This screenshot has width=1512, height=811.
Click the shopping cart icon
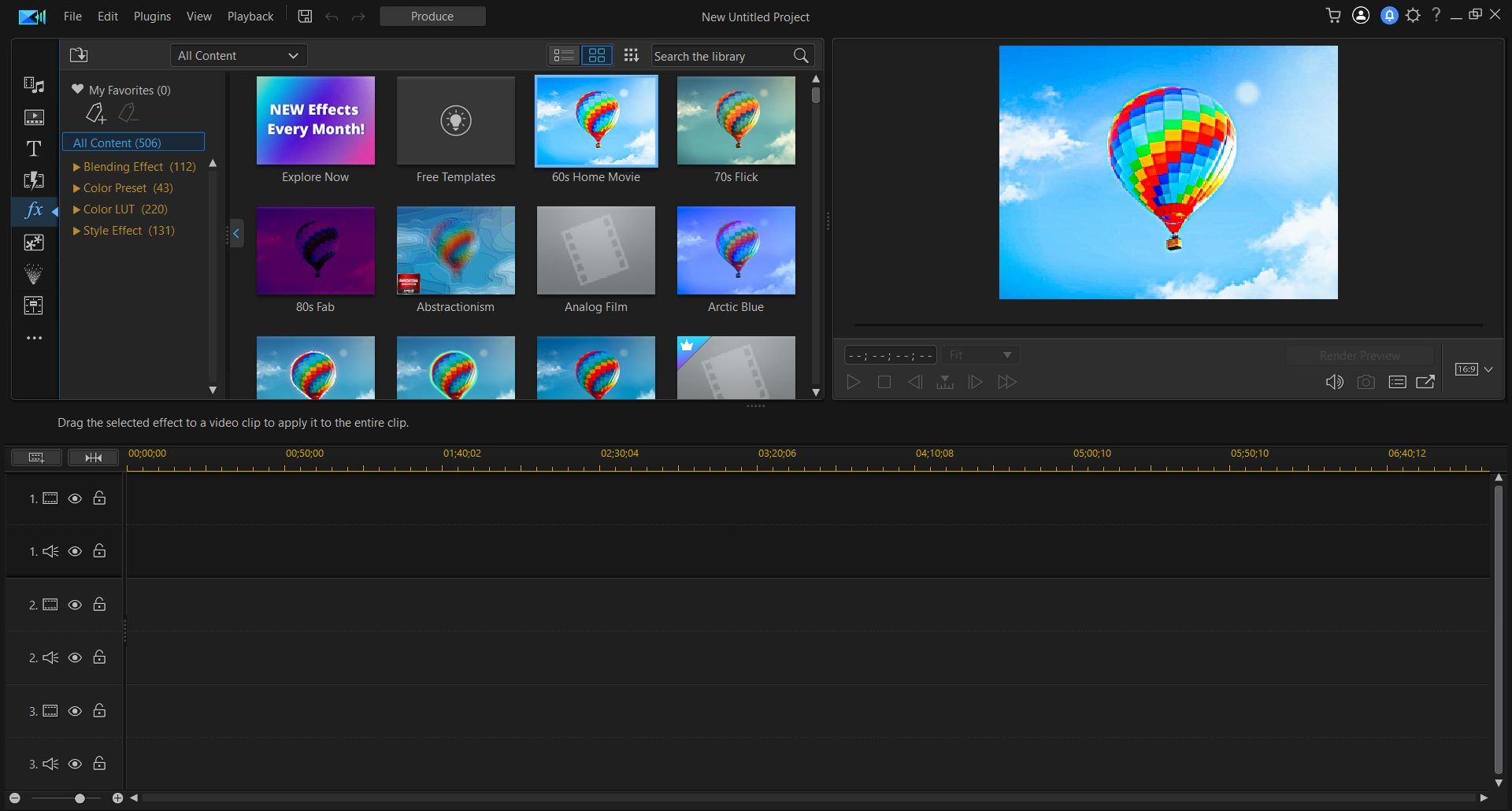[1332, 16]
